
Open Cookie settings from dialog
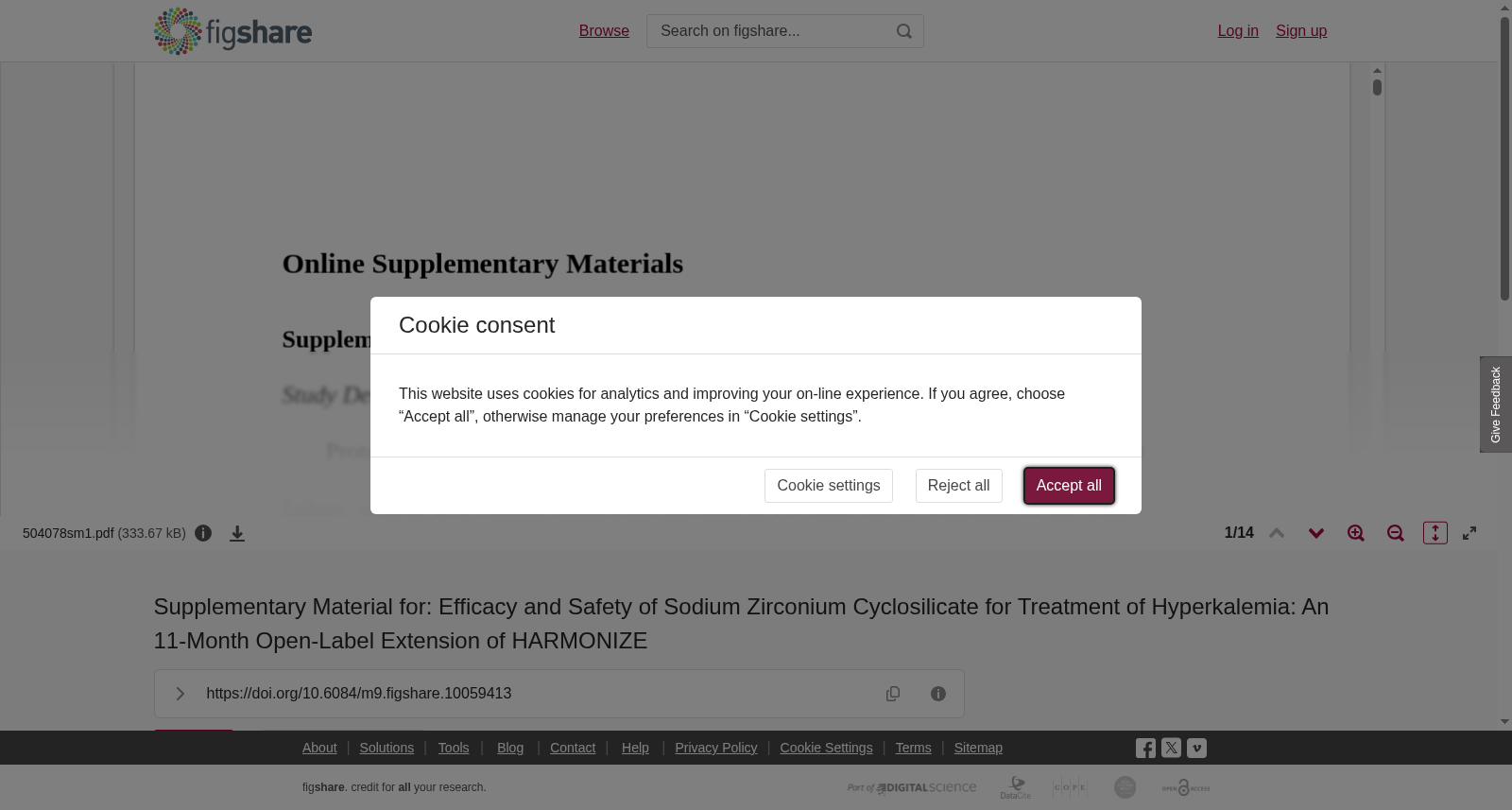829,486
